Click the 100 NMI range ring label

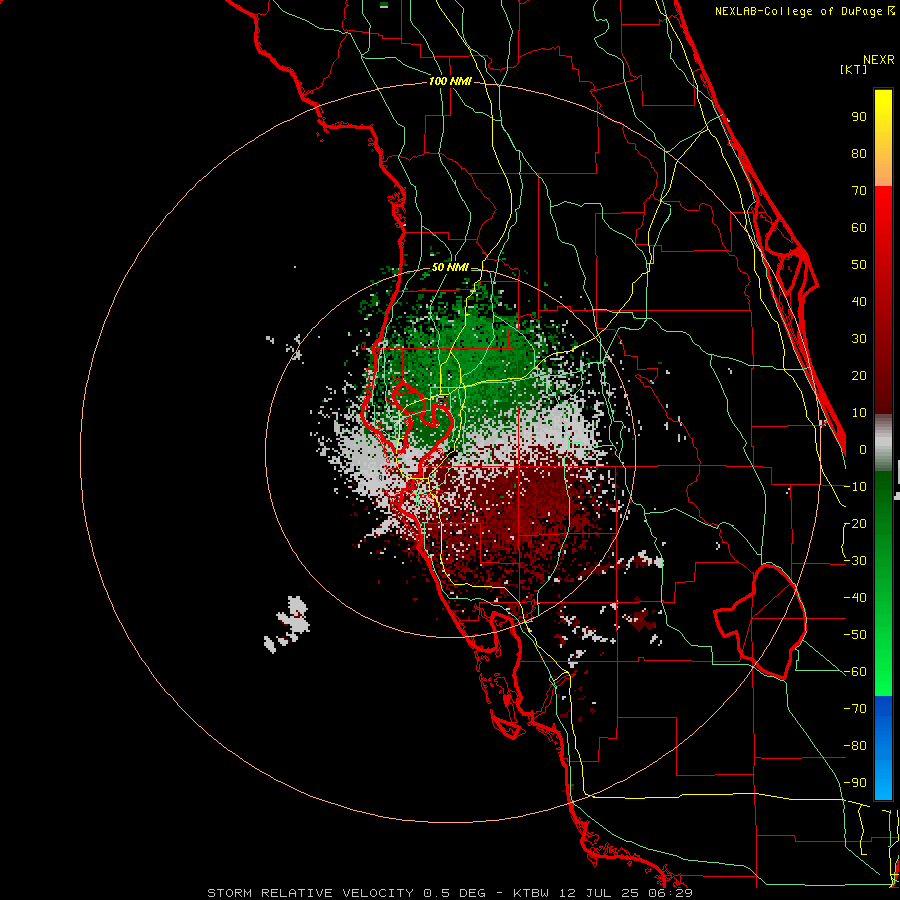point(450,82)
